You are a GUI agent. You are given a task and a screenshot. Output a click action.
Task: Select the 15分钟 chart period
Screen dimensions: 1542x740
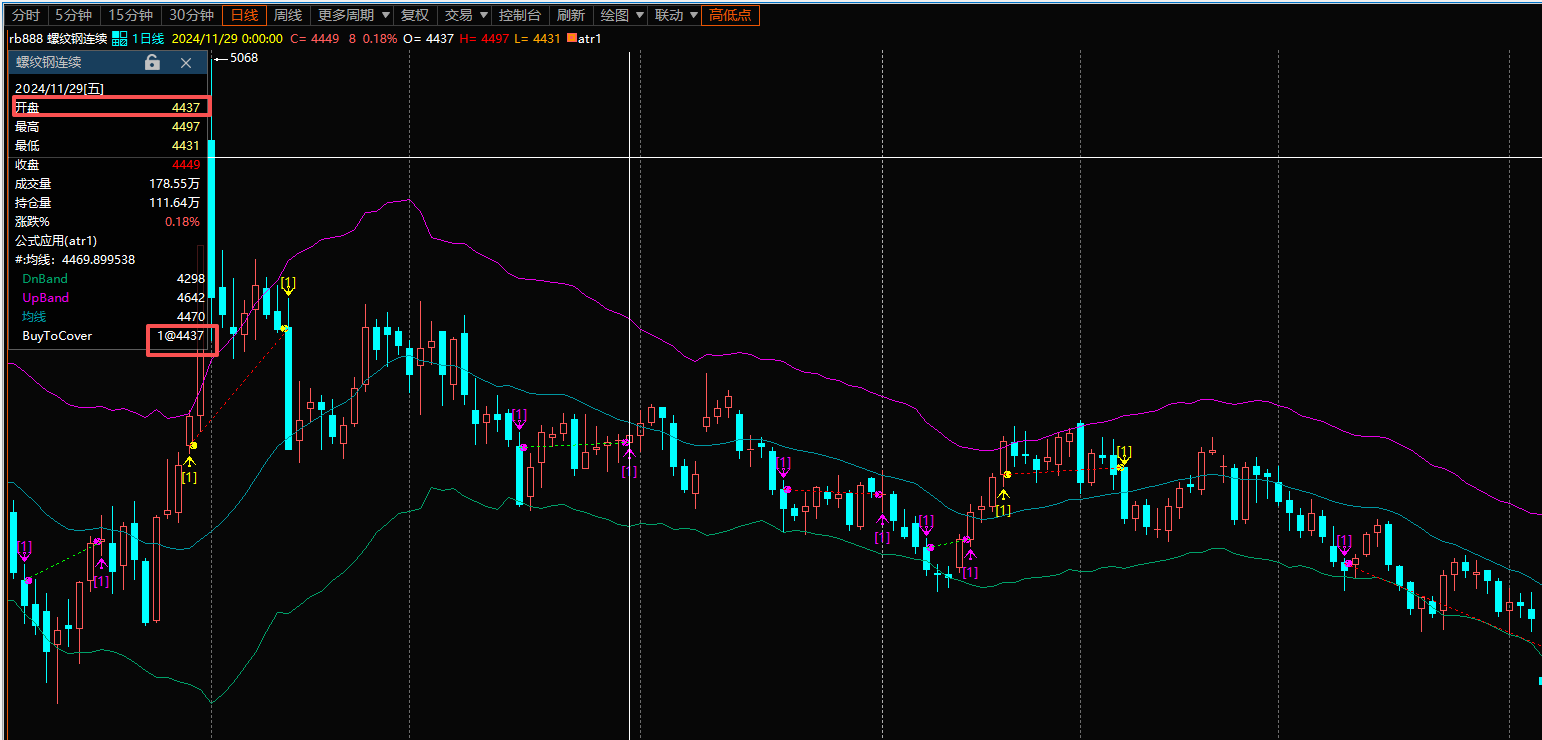point(131,15)
